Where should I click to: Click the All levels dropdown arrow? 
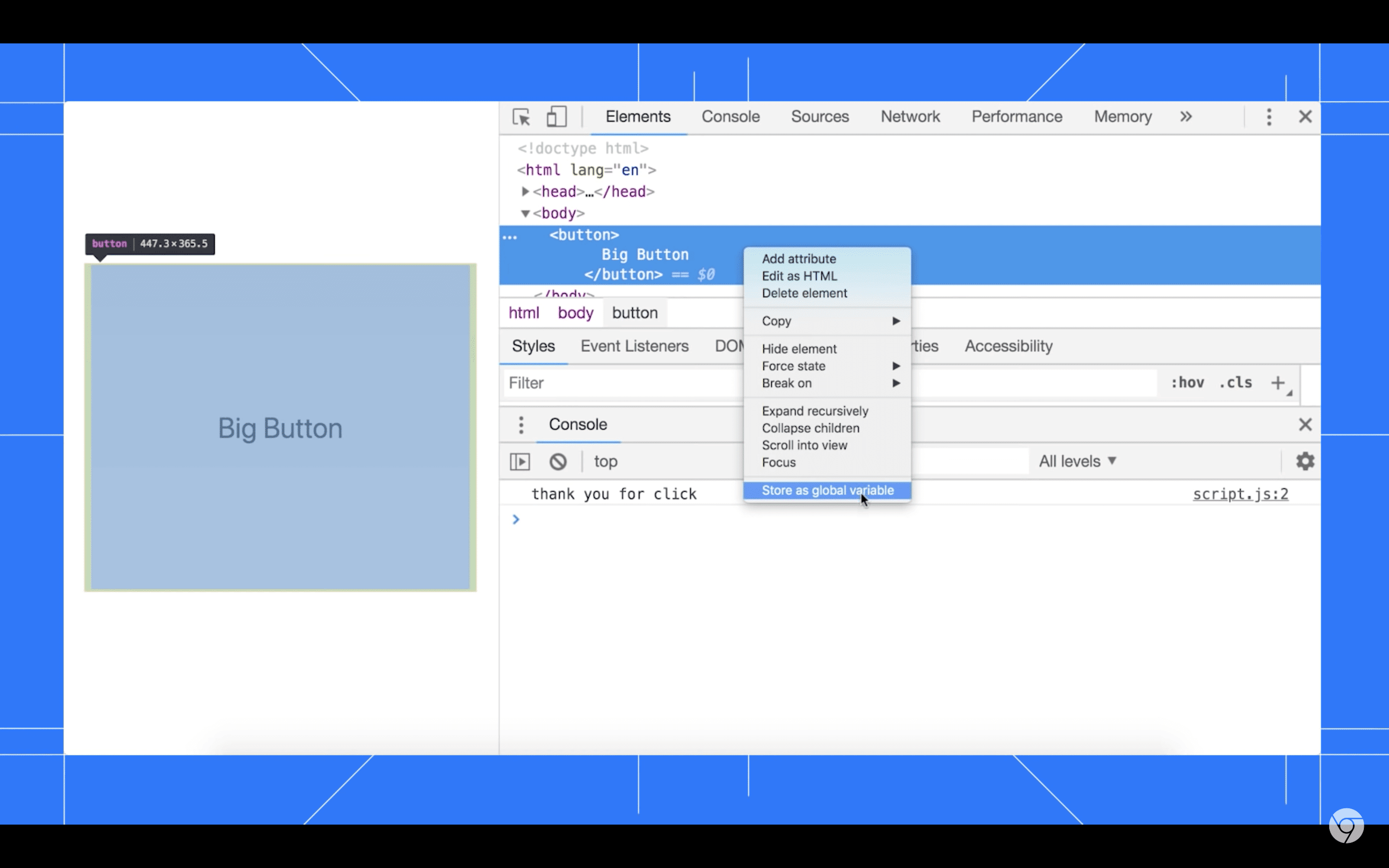pos(1113,460)
